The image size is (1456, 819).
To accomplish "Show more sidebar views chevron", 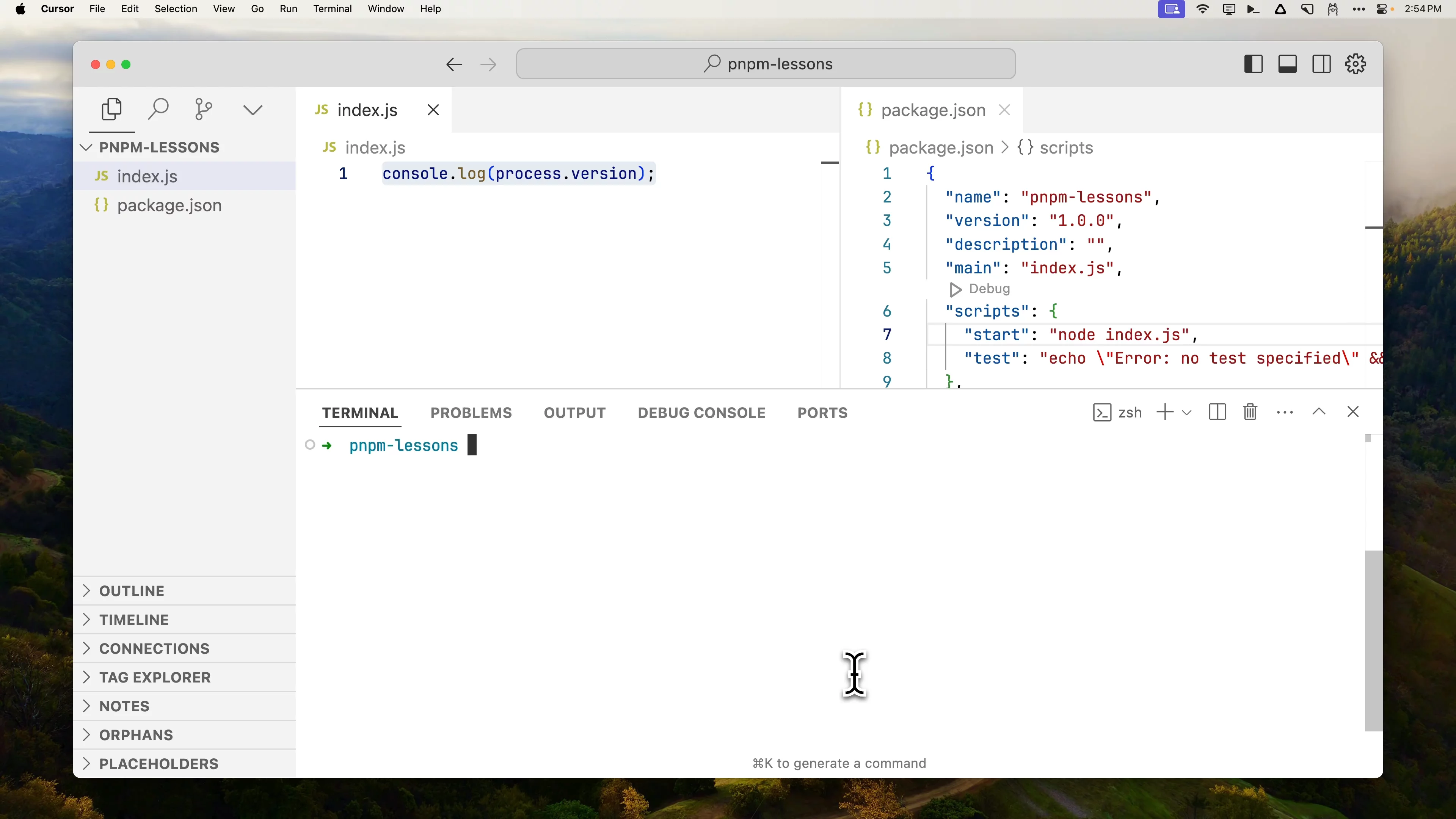I will tap(253, 110).
